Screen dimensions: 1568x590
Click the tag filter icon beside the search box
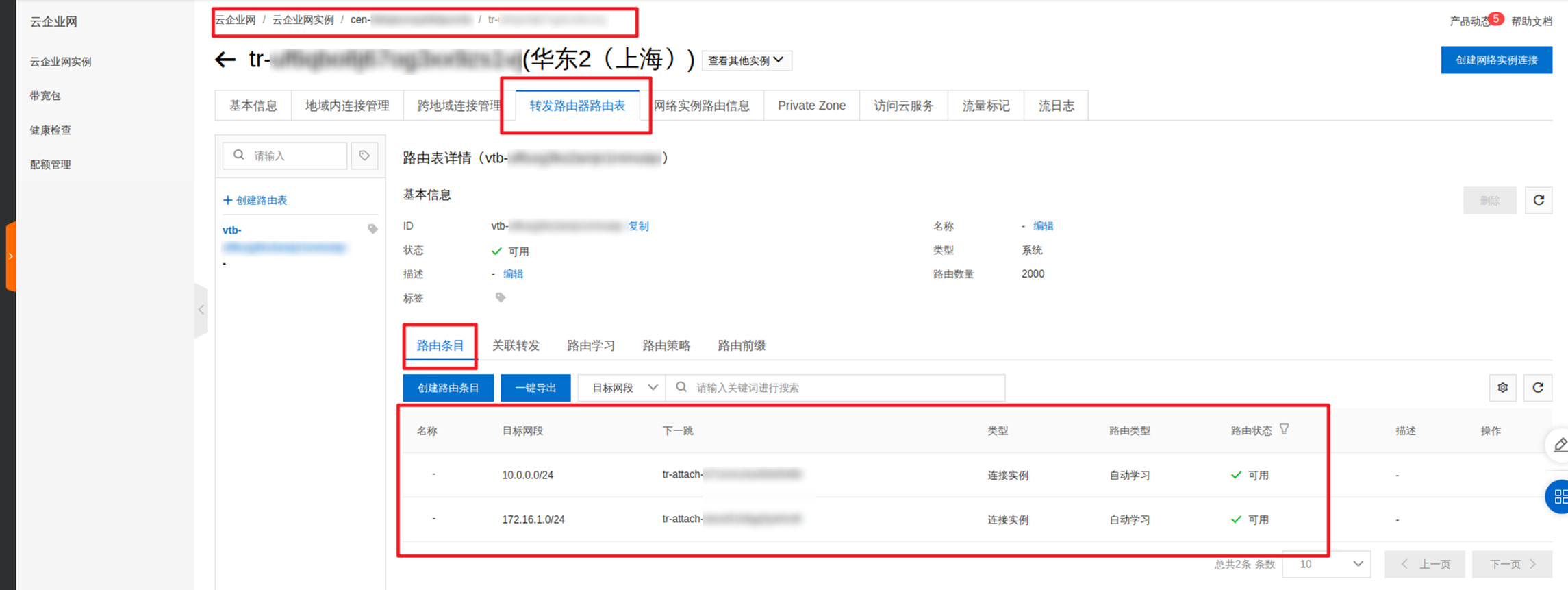point(364,156)
